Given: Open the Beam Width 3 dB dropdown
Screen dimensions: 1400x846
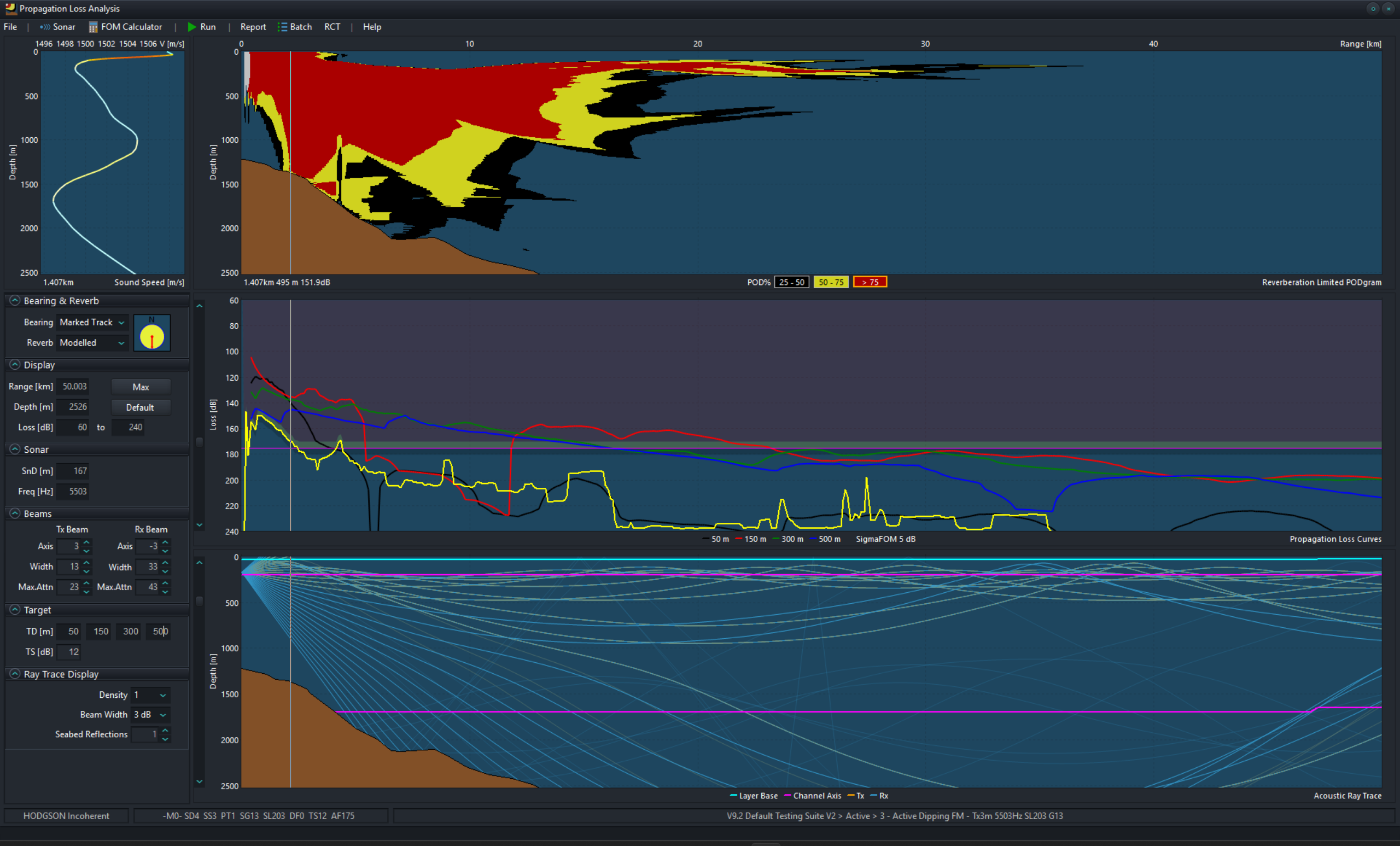Looking at the screenshot, I should pyautogui.click(x=150, y=715).
